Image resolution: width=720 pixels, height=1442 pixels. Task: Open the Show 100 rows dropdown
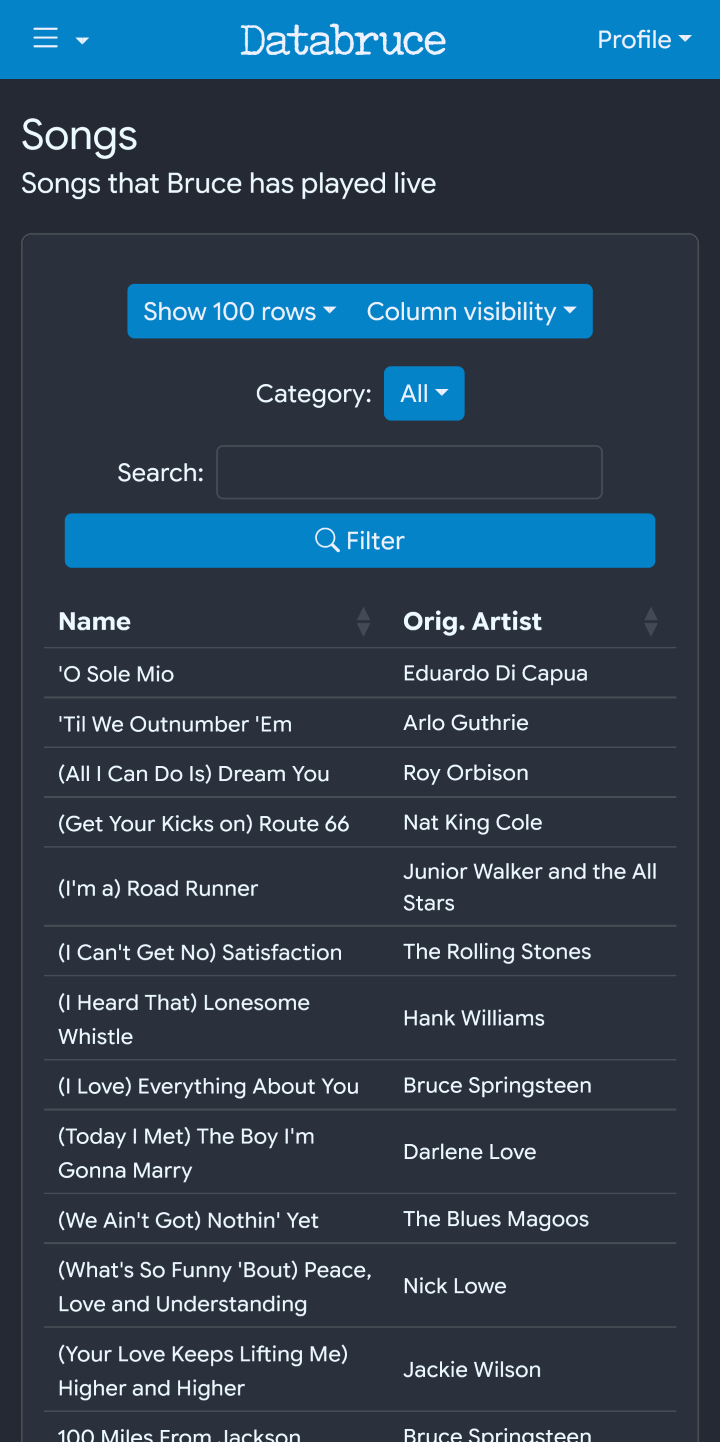coord(239,311)
